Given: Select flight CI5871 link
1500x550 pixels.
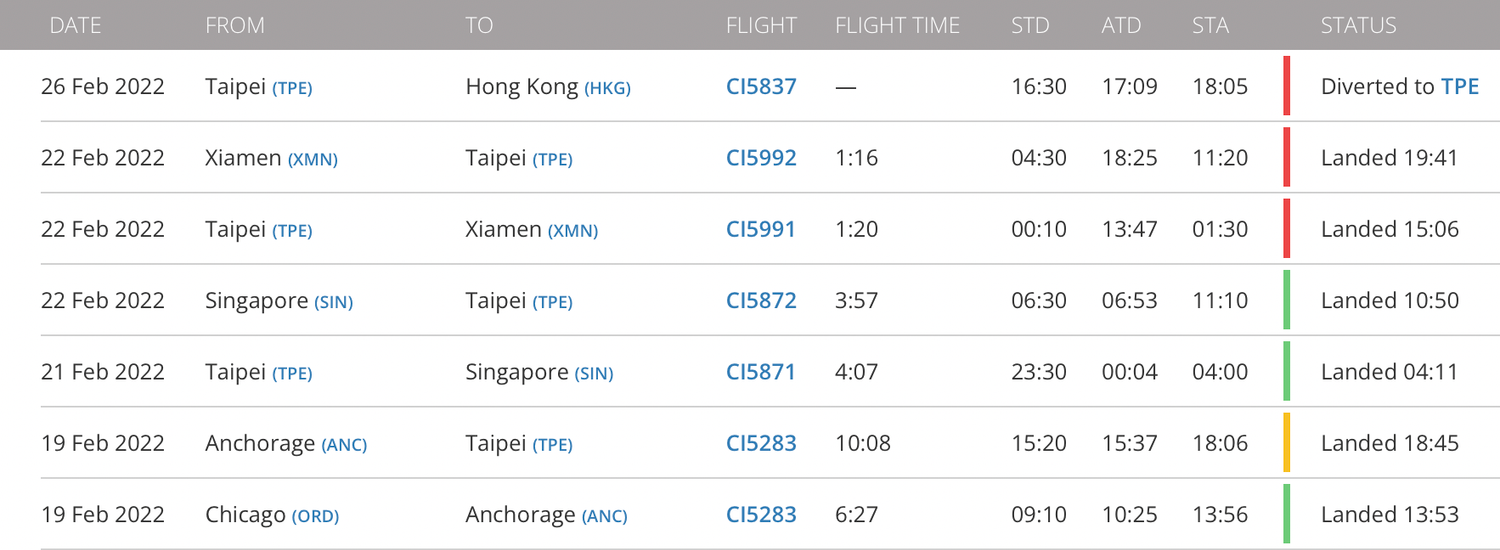Looking at the screenshot, I should (761, 372).
